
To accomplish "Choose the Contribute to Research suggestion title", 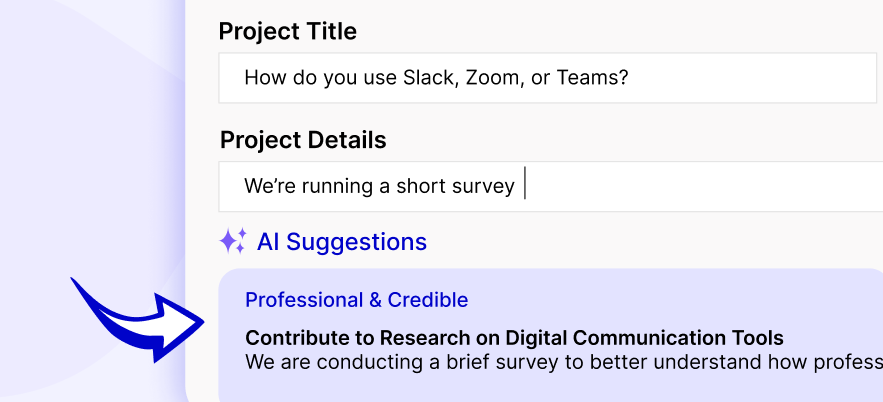I will 514,337.
